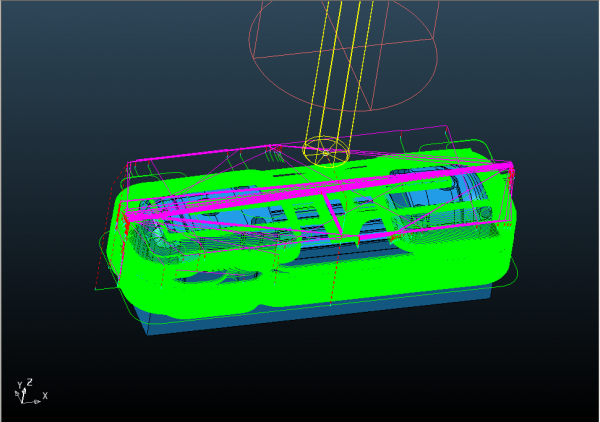This screenshot has width=600, height=422.
Task: Click the center of the tool holder ellipse
Action: (x=345, y=62)
